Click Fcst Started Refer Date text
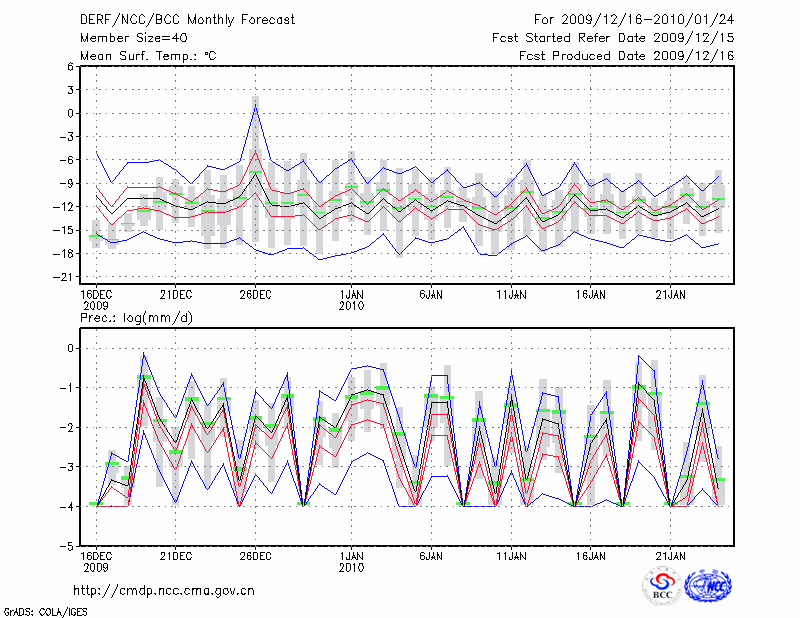Viewport: 800px width, 618px height. coord(613,37)
